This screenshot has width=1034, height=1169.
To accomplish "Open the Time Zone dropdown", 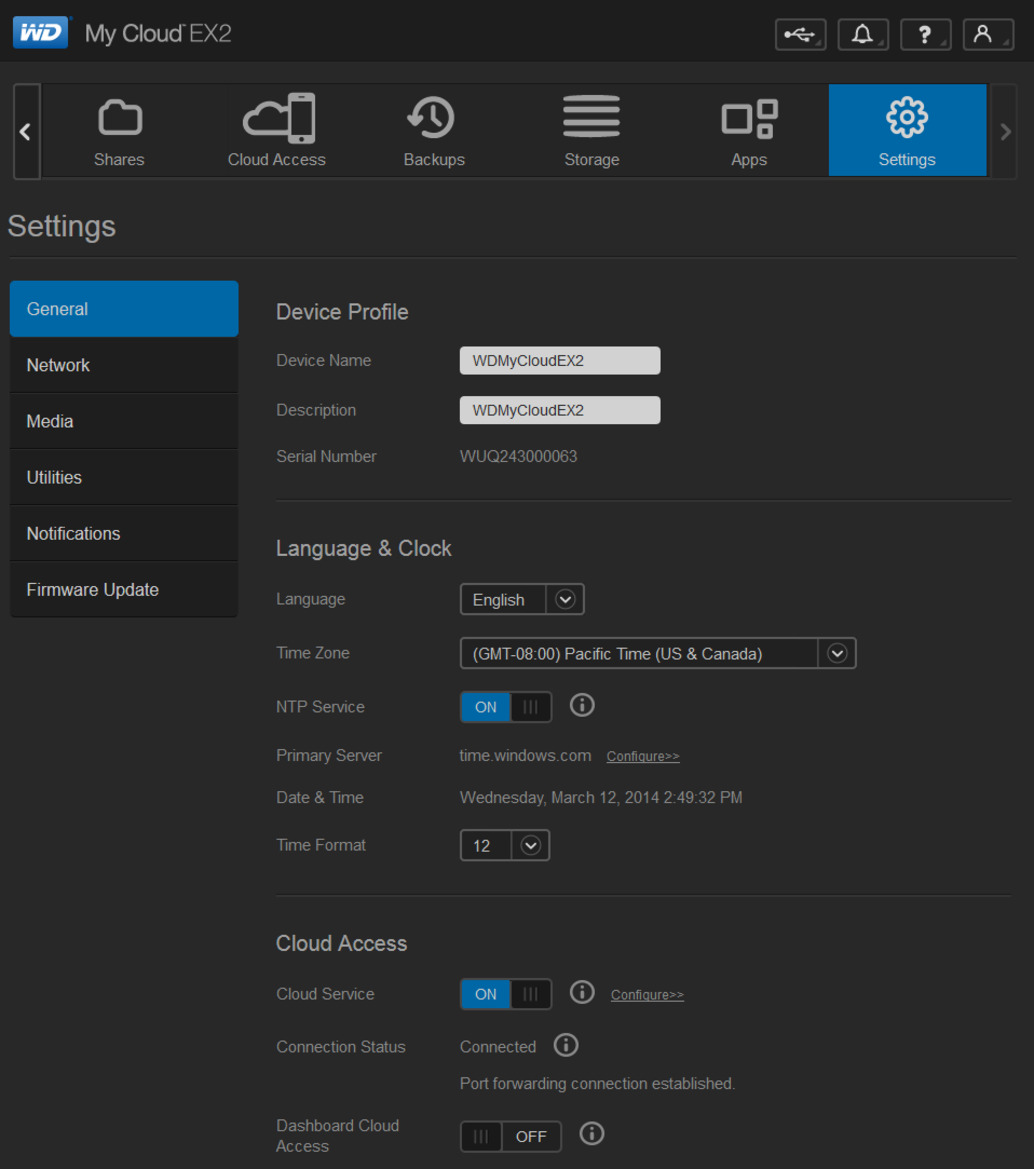I will [x=658, y=653].
